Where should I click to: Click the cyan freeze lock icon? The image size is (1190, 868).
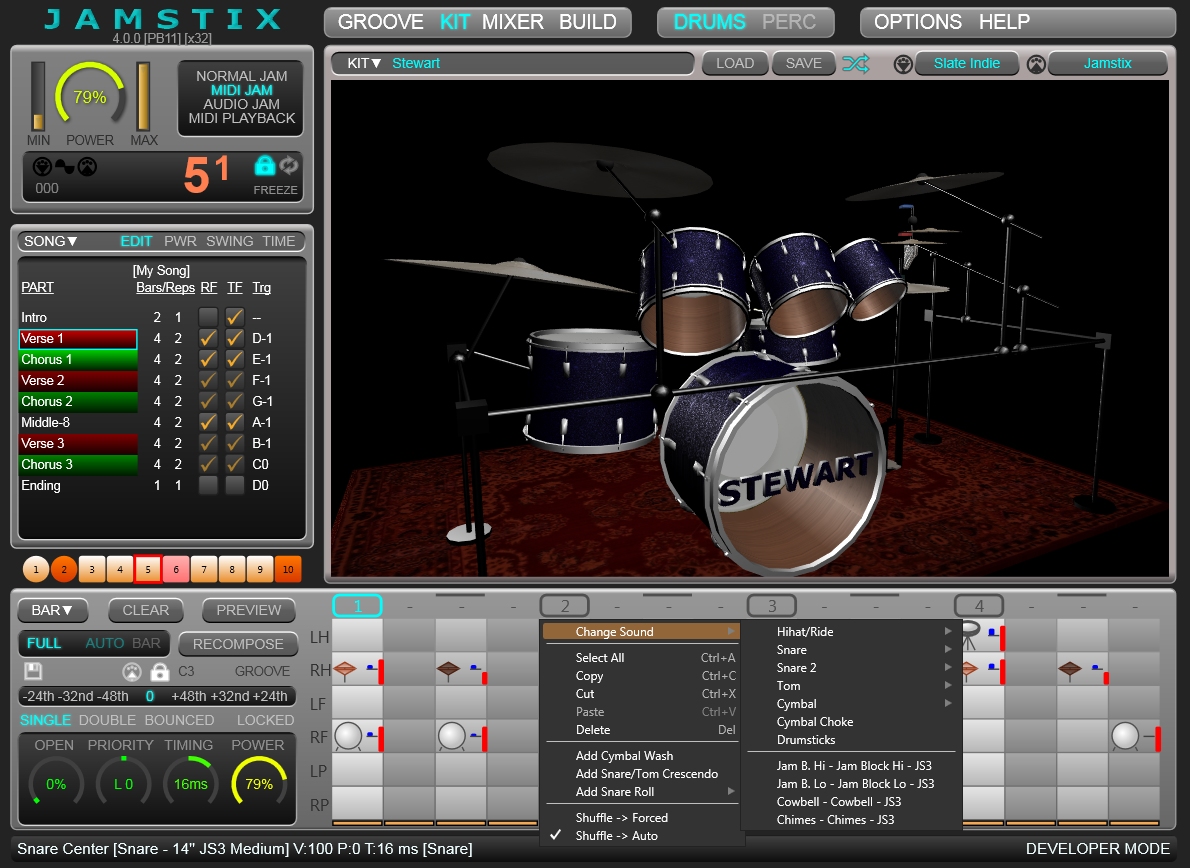[x=264, y=166]
